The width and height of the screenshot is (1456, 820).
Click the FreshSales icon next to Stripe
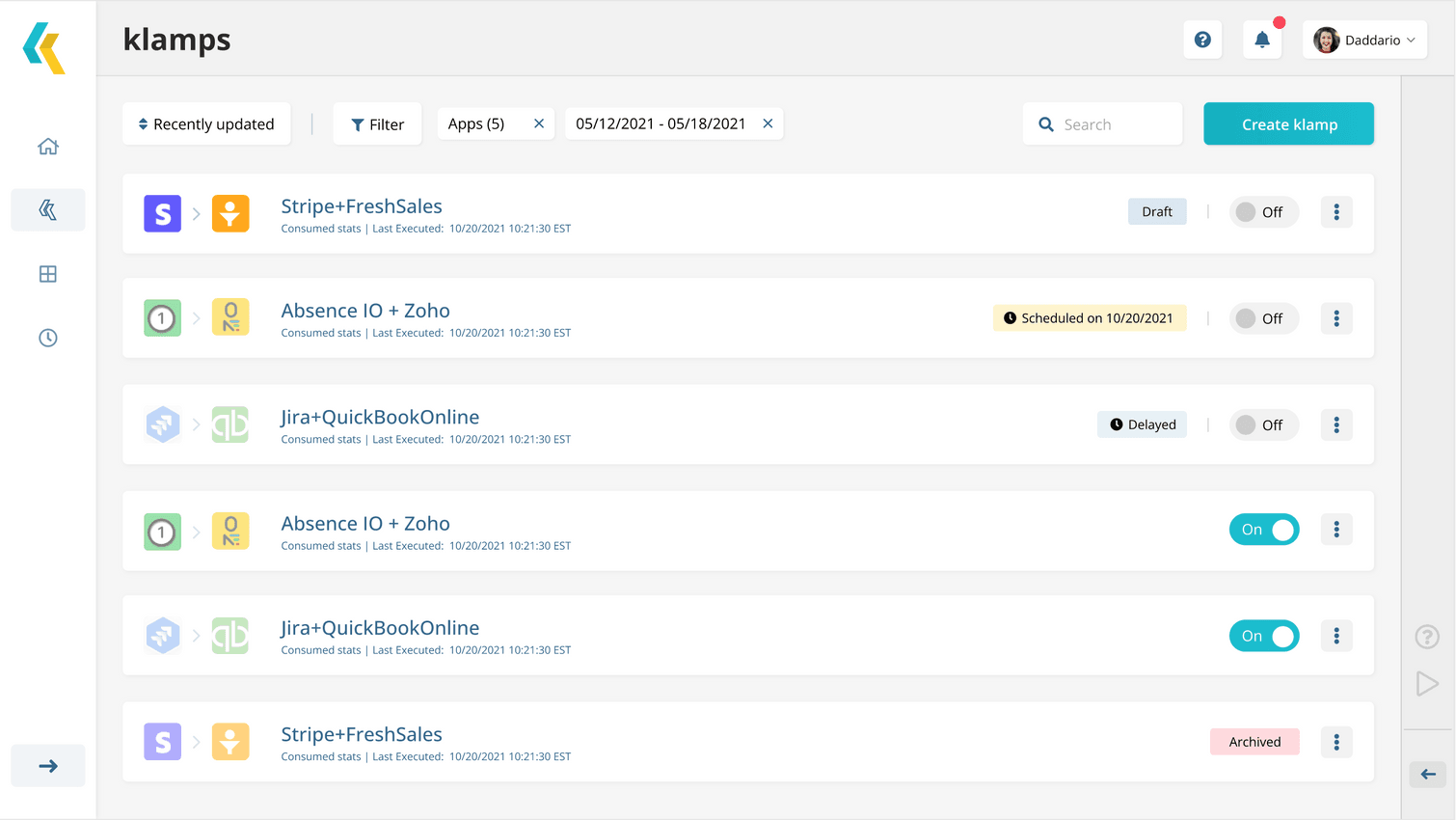(x=230, y=213)
